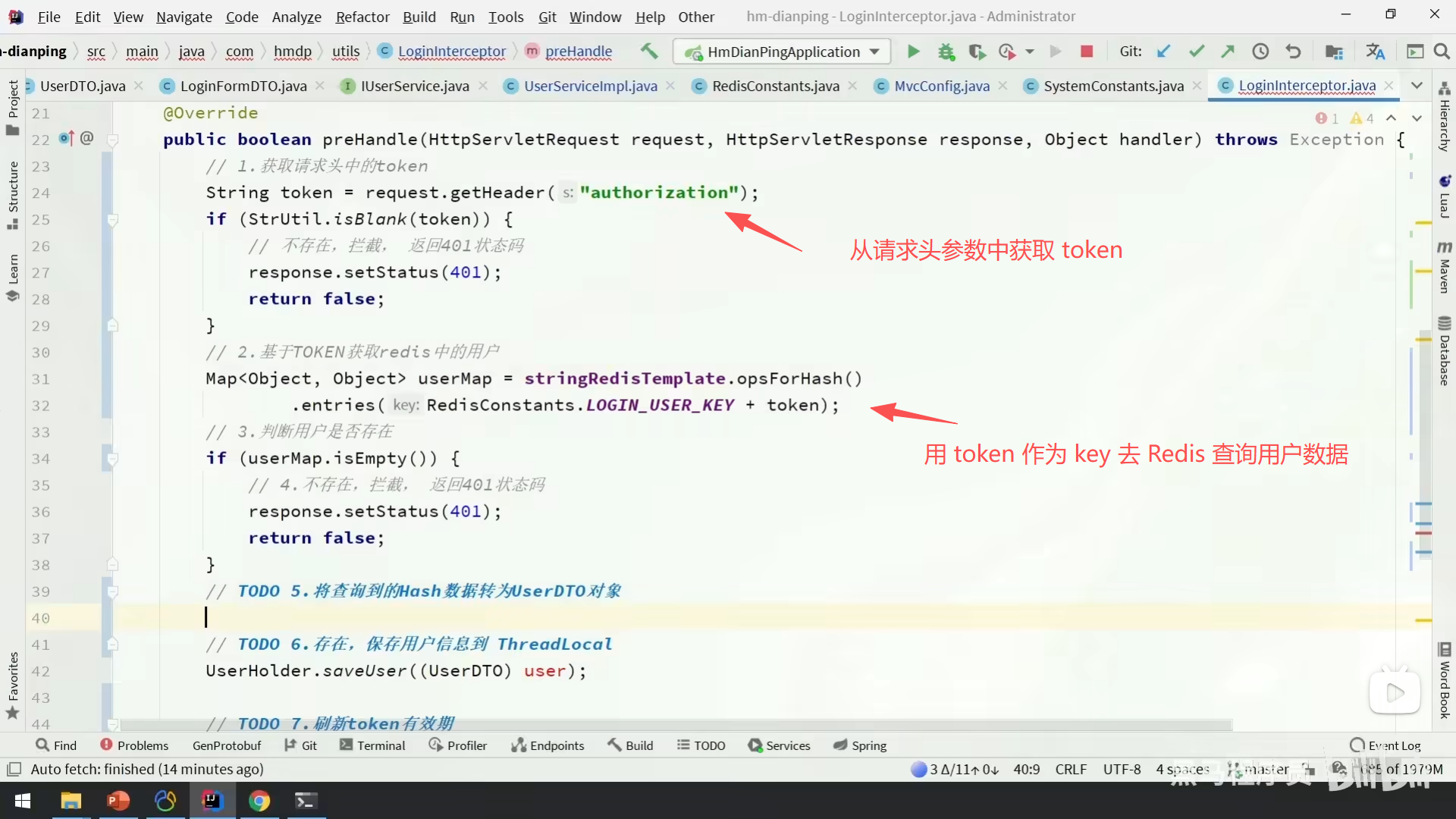
Task: Collapse the code fold at line 25
Action: tap(112, 220)
